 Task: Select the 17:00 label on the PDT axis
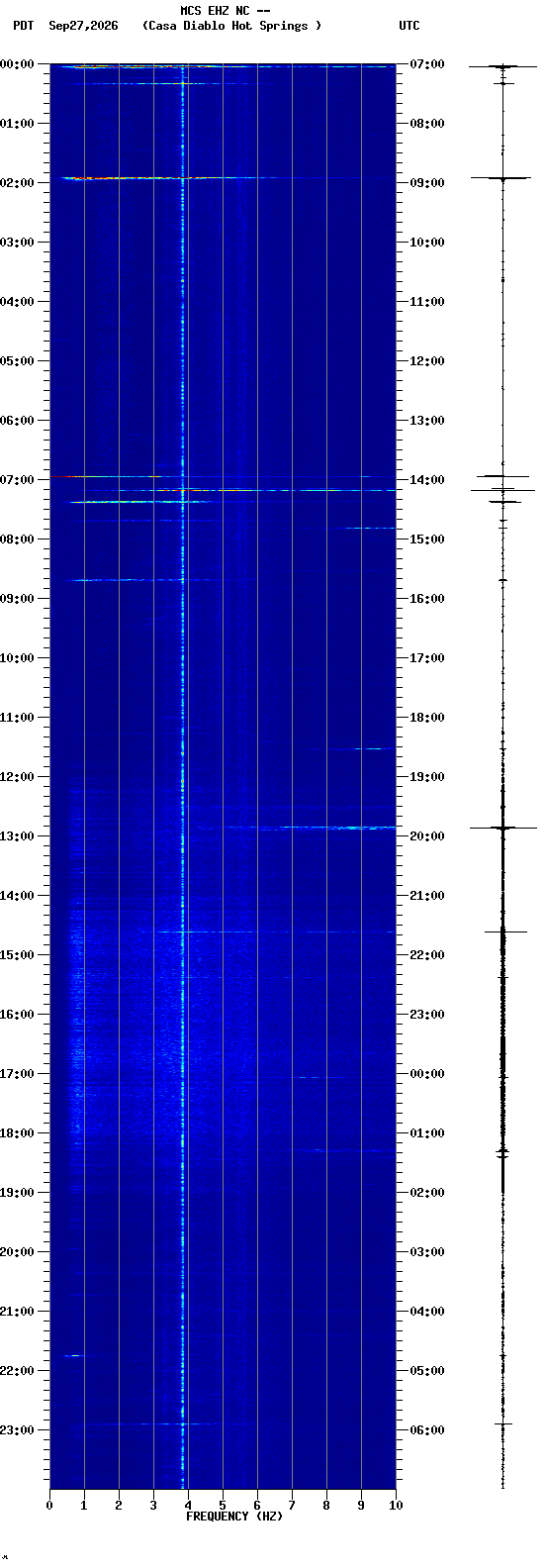click(16, 1074)
